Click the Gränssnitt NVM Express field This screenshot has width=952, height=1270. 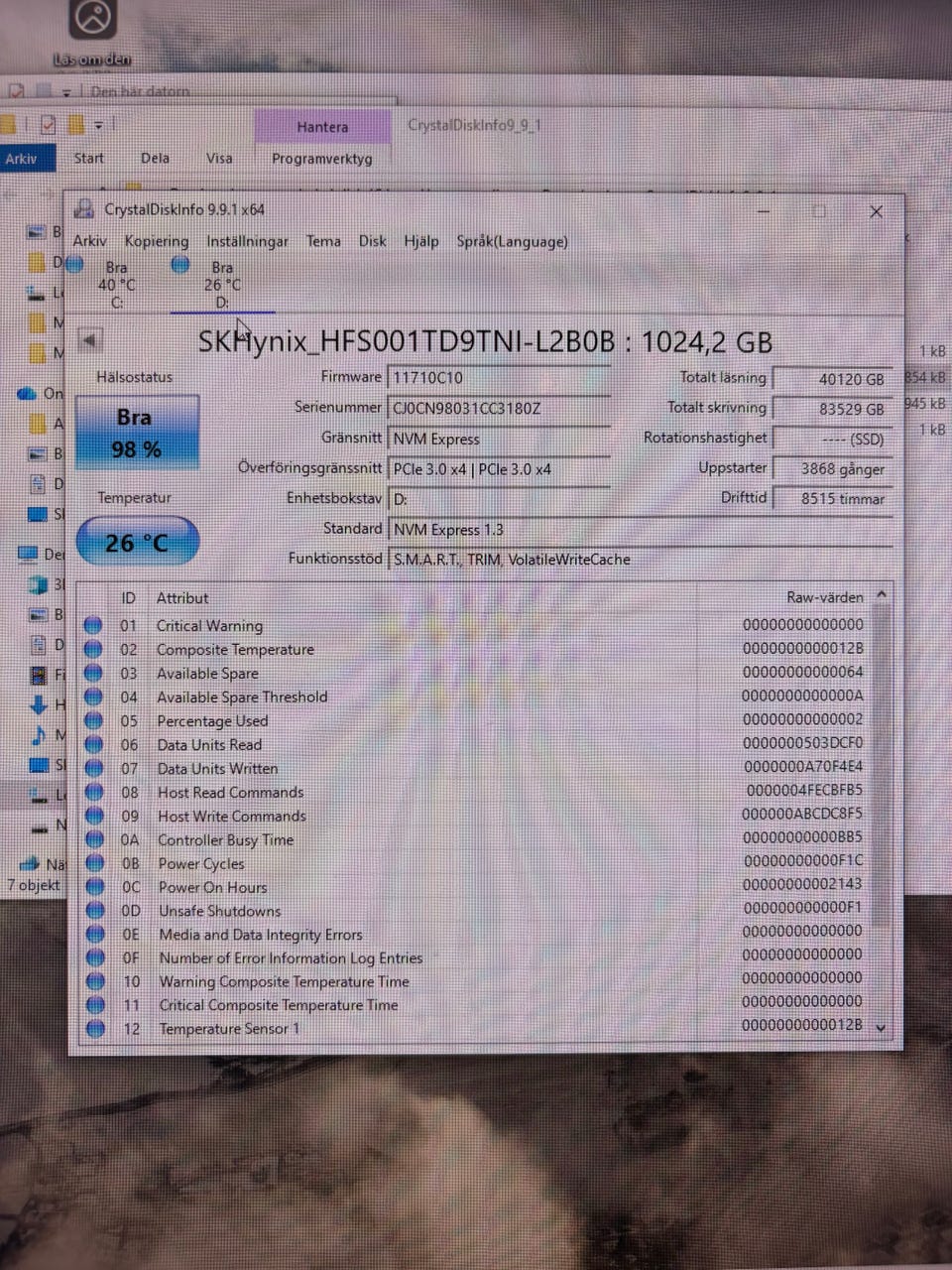[x=498, y=439]
